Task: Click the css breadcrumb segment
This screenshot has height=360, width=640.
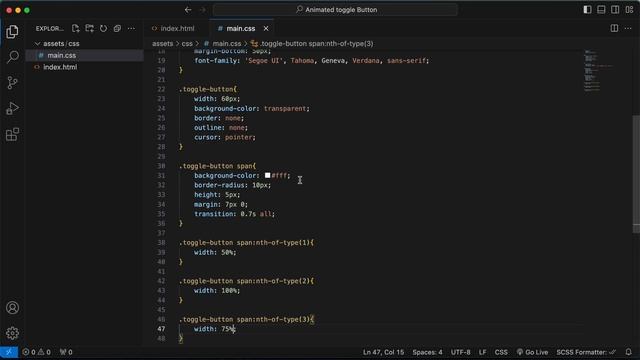Action: 187,44
